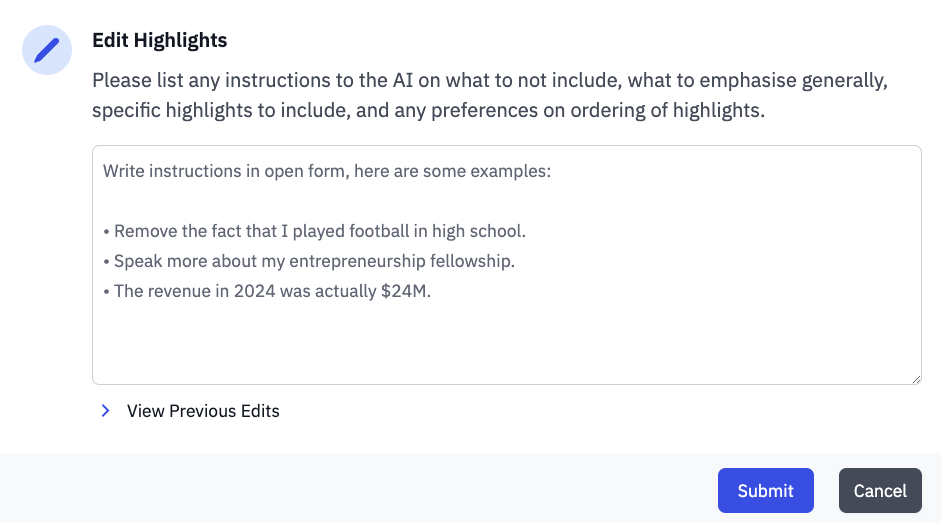Click the 'Write instructions in open form' placeholder
The image size is (942, 523).
pos(327,171)
